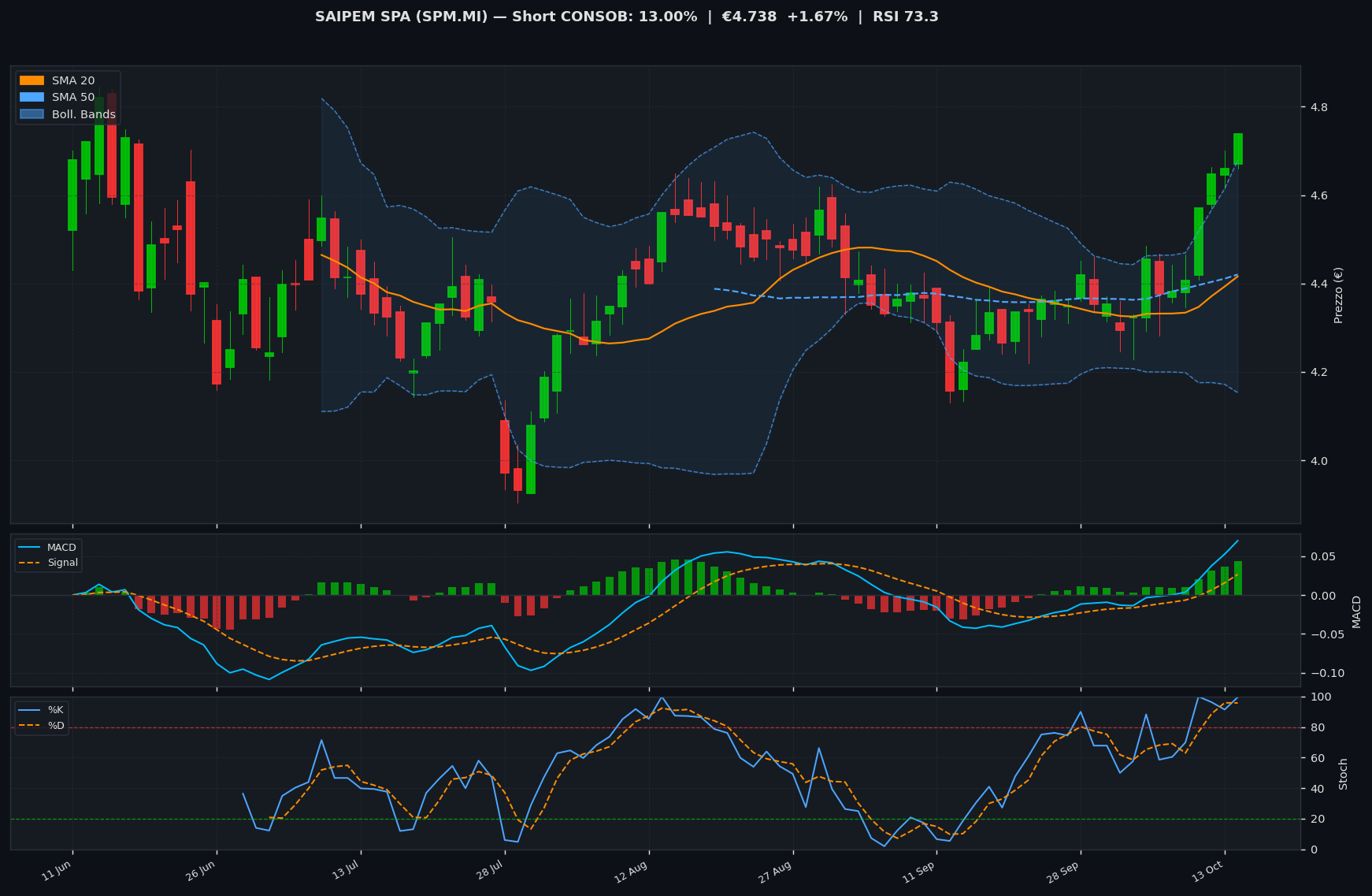Click the orange SMA 20 legend swatch
Viewport: 1372px width, 896px height.
(32, 80)
